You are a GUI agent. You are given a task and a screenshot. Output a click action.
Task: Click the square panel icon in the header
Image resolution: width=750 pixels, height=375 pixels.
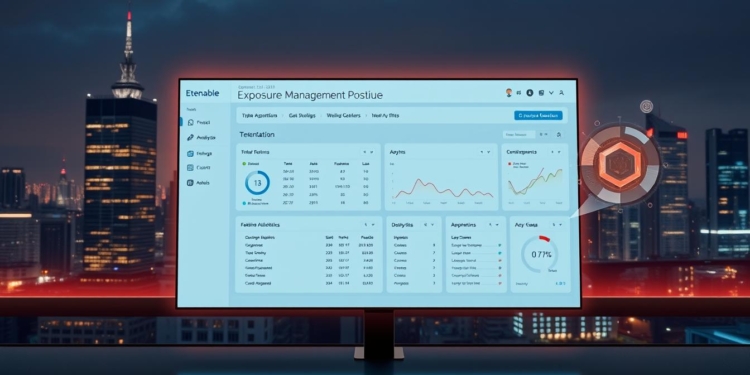click(541, 93)
